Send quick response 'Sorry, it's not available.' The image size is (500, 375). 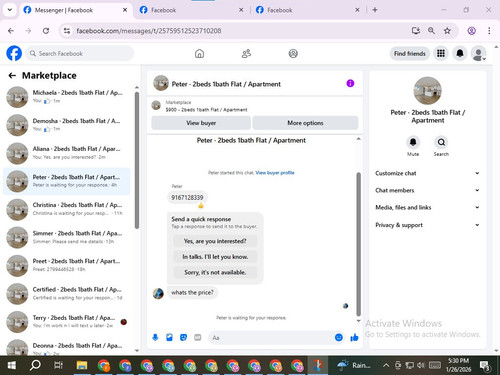215,272
